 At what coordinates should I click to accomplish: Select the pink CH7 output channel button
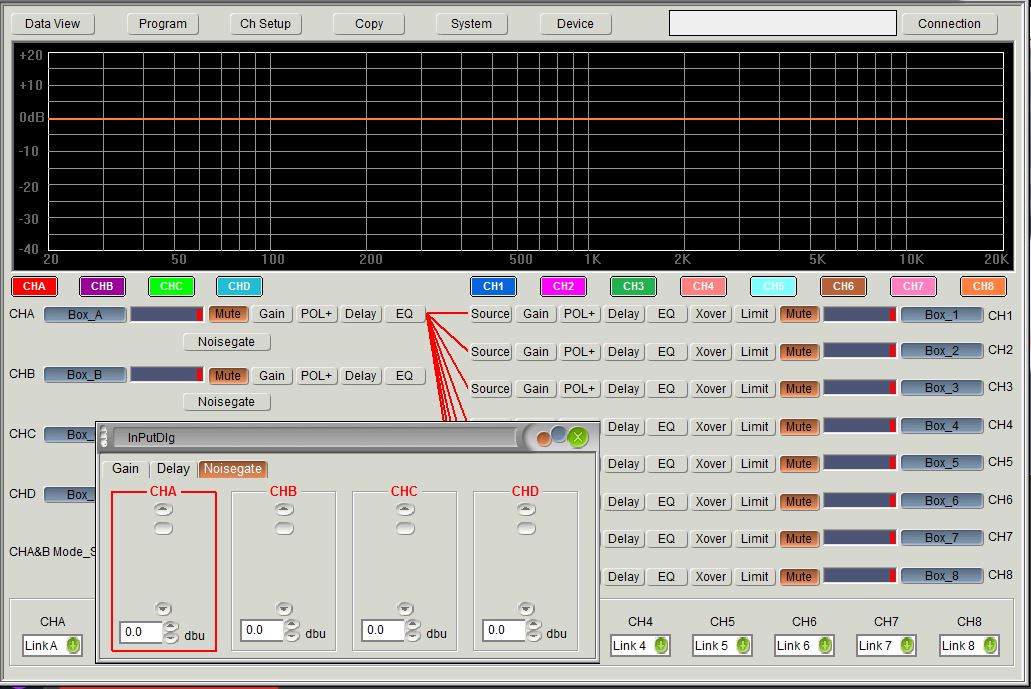[x=913, y=286]
